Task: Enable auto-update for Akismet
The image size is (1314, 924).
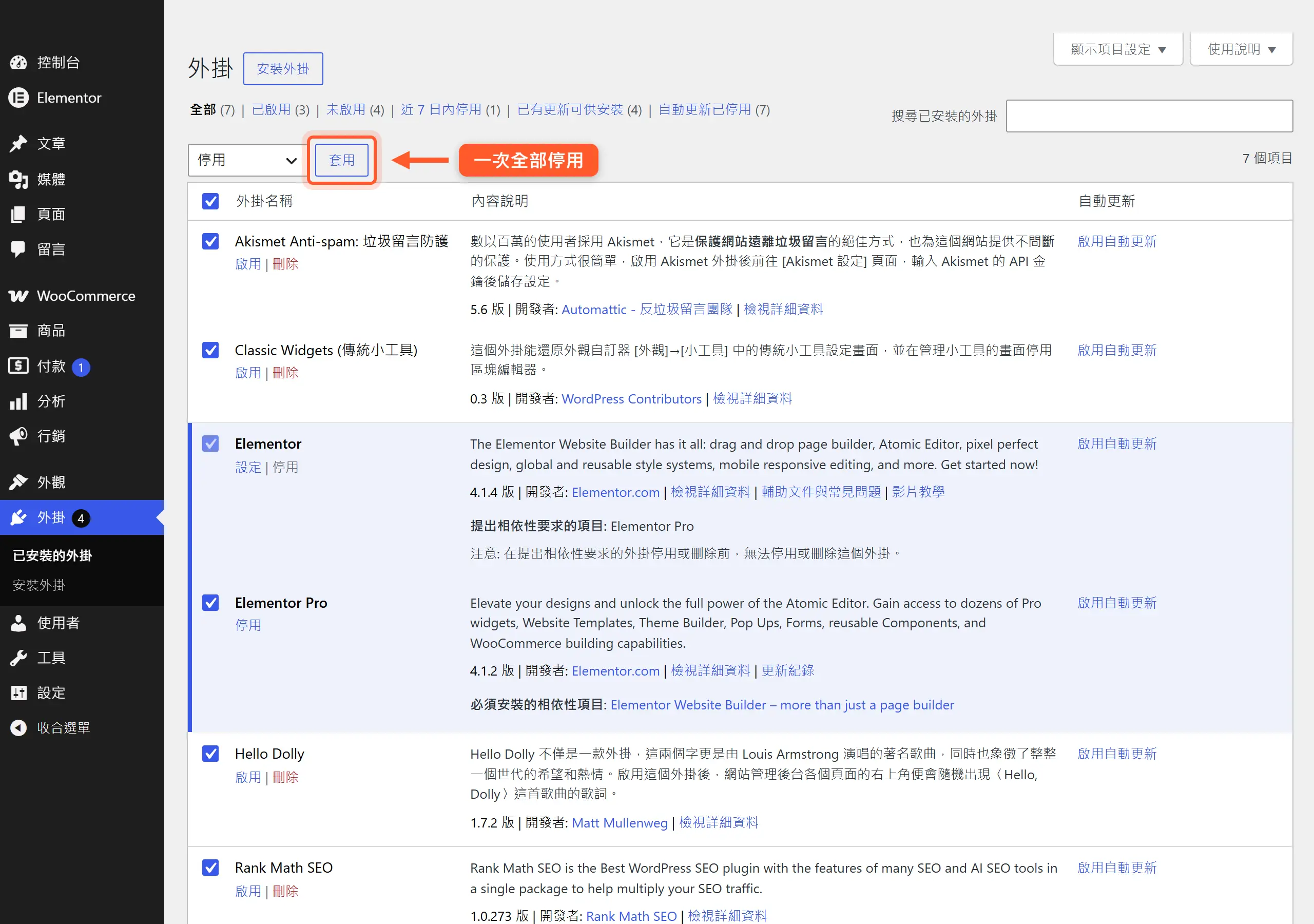Action: 1116,241
